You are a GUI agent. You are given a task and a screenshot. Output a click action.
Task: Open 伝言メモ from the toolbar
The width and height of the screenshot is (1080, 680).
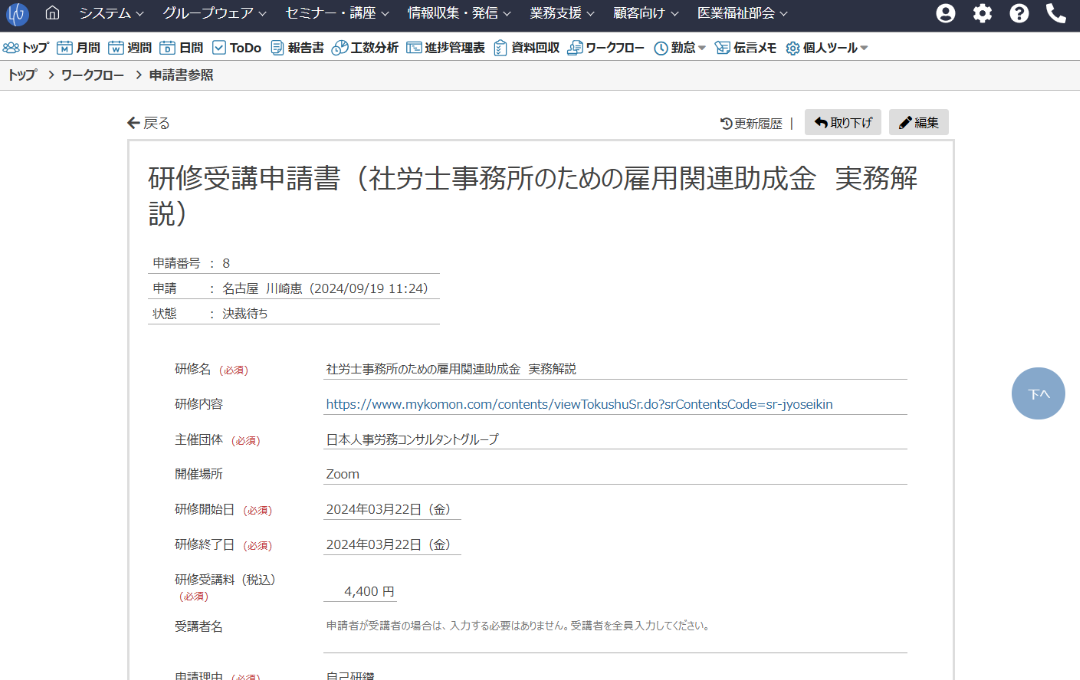coord(745,48)
